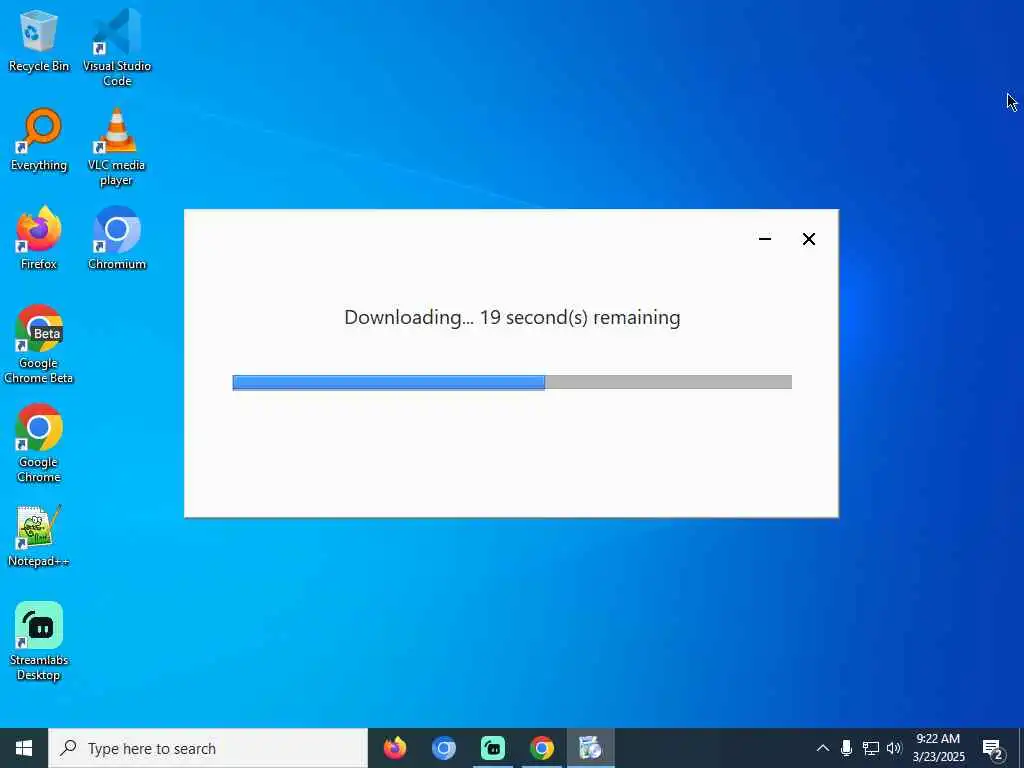Open the Windows Start menu

pyautogui.click(x=24, y=748)
